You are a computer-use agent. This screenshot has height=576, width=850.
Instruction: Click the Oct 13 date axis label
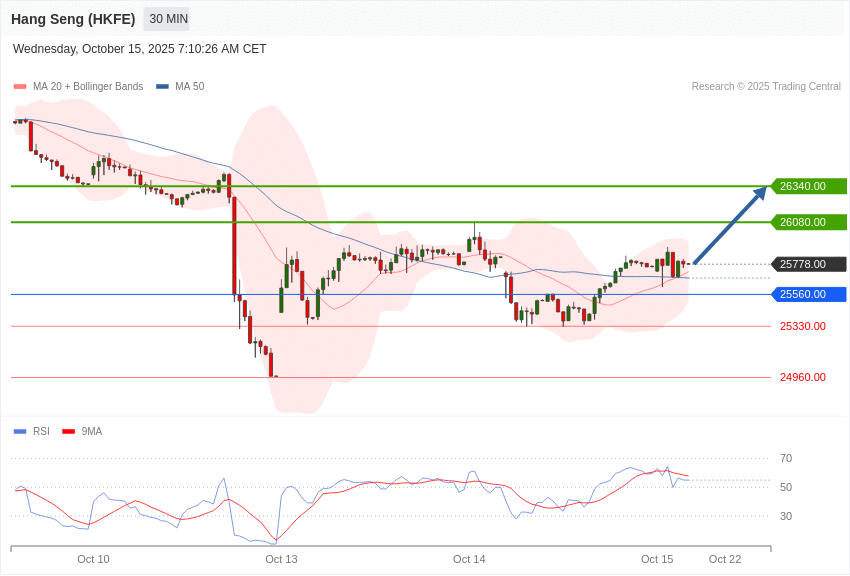pos(281,559)
